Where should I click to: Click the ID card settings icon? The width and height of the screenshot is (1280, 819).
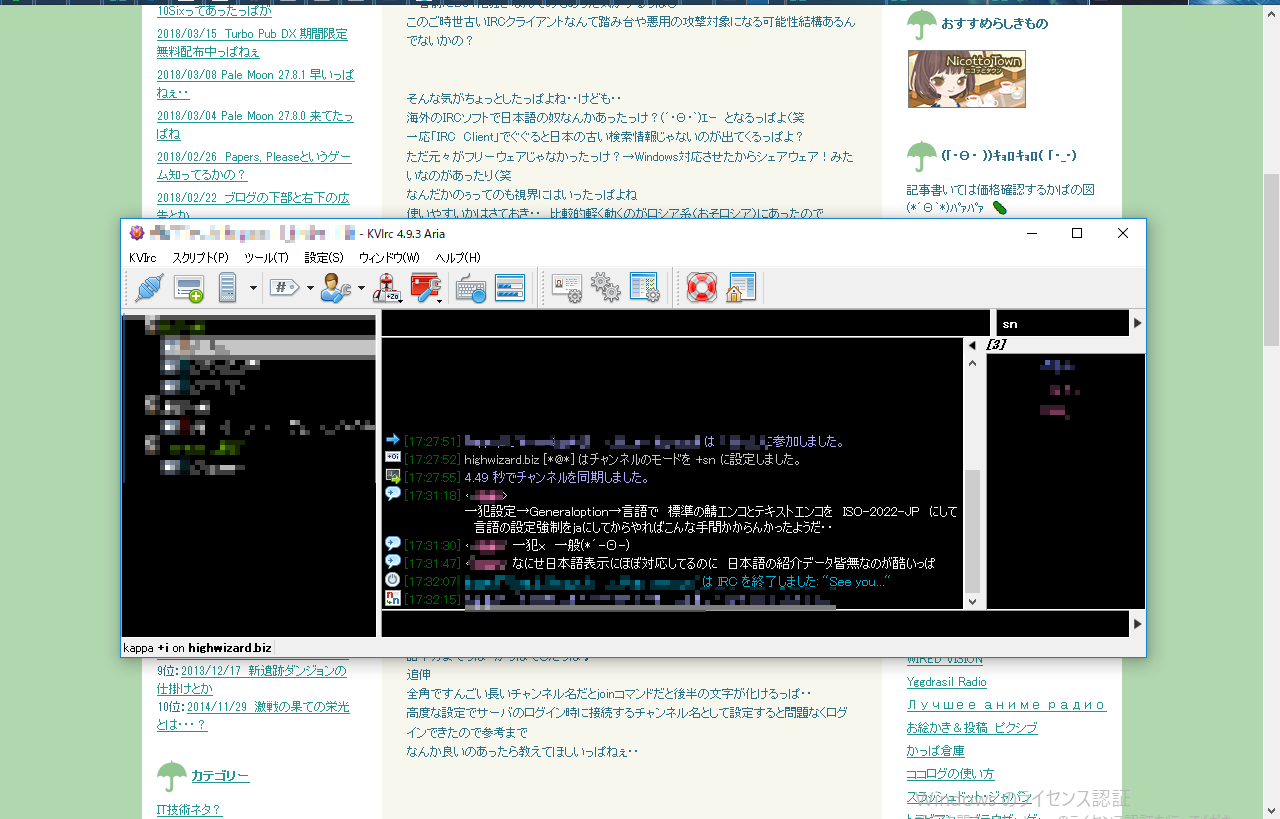coord(567,288)
